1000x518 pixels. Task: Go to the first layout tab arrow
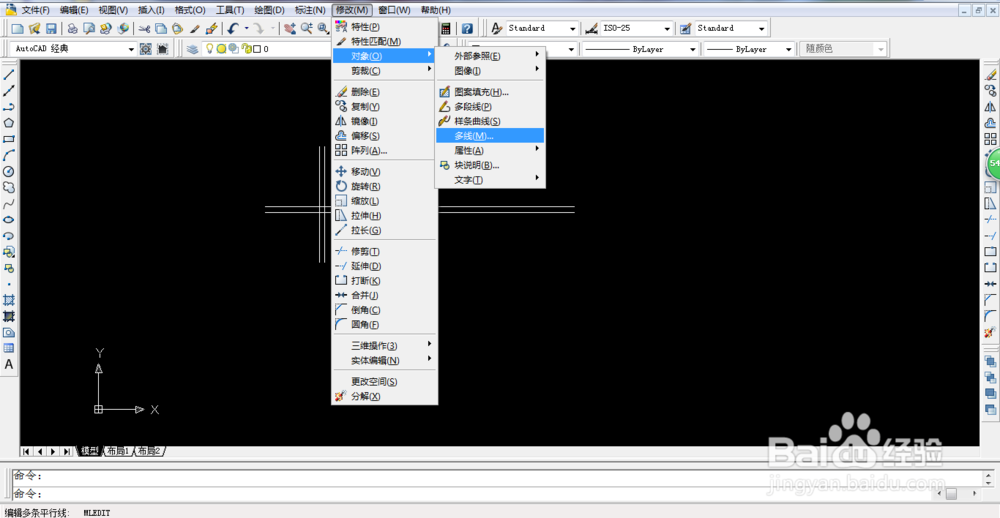pyautogui.click(x=27, y=452)
